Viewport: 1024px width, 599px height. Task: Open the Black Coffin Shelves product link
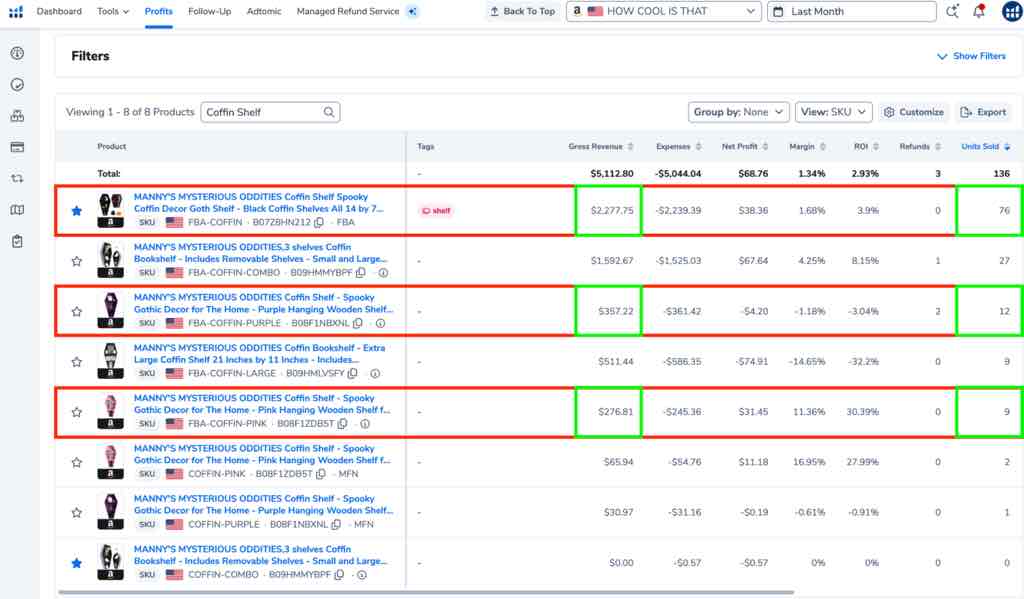pyautogui.click(x=259, y=202)
